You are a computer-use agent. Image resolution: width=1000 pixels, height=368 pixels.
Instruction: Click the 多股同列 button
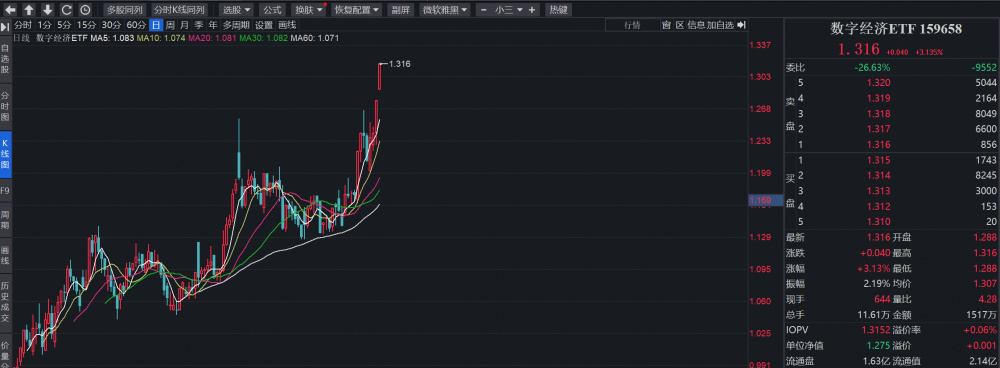pos(125,10)
